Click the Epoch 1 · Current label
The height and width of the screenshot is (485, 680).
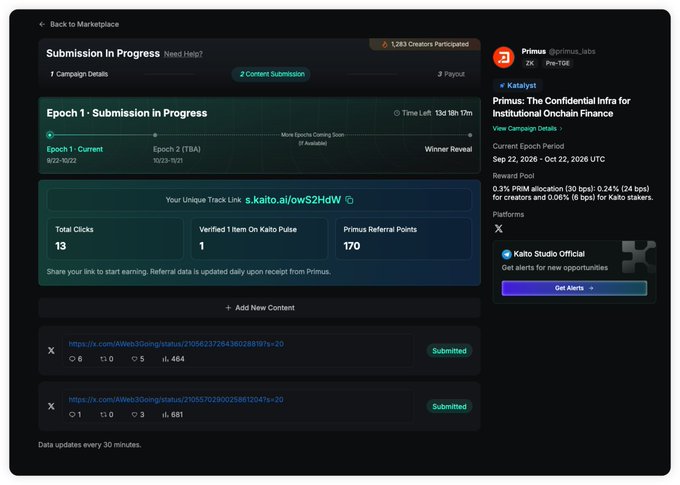click(75, 149)
